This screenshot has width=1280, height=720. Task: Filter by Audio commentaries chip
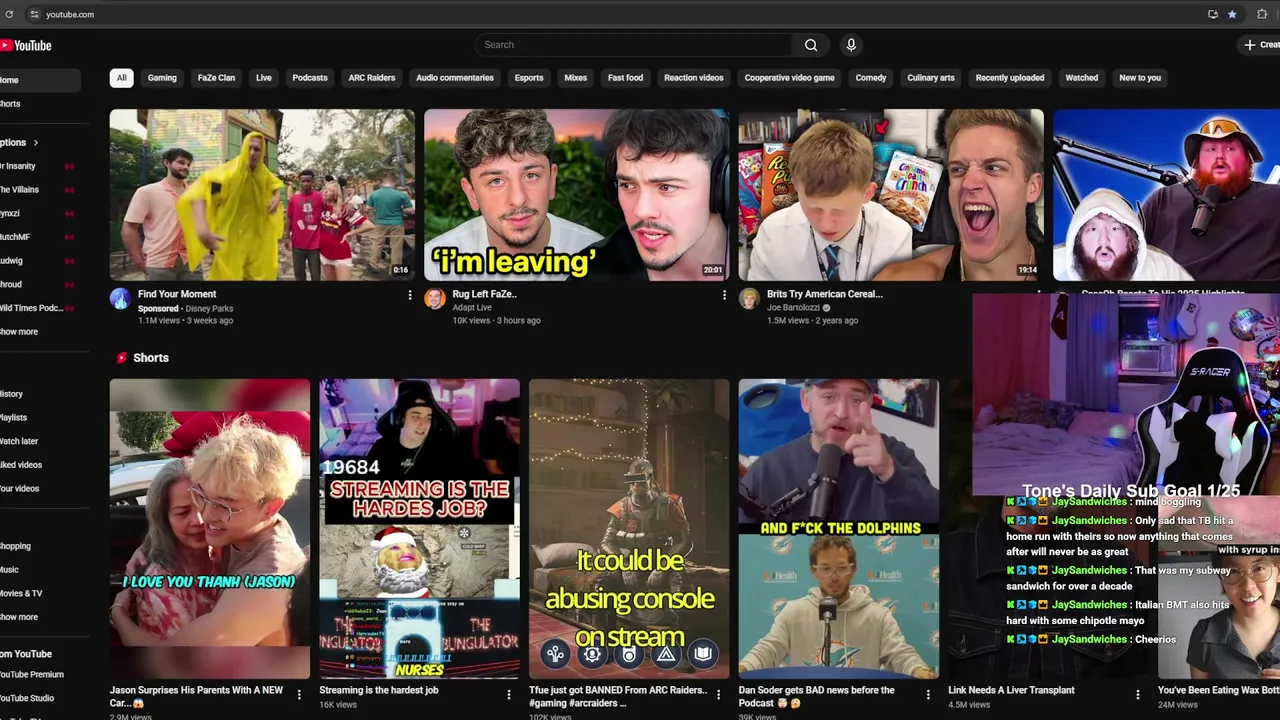[455, 78]
